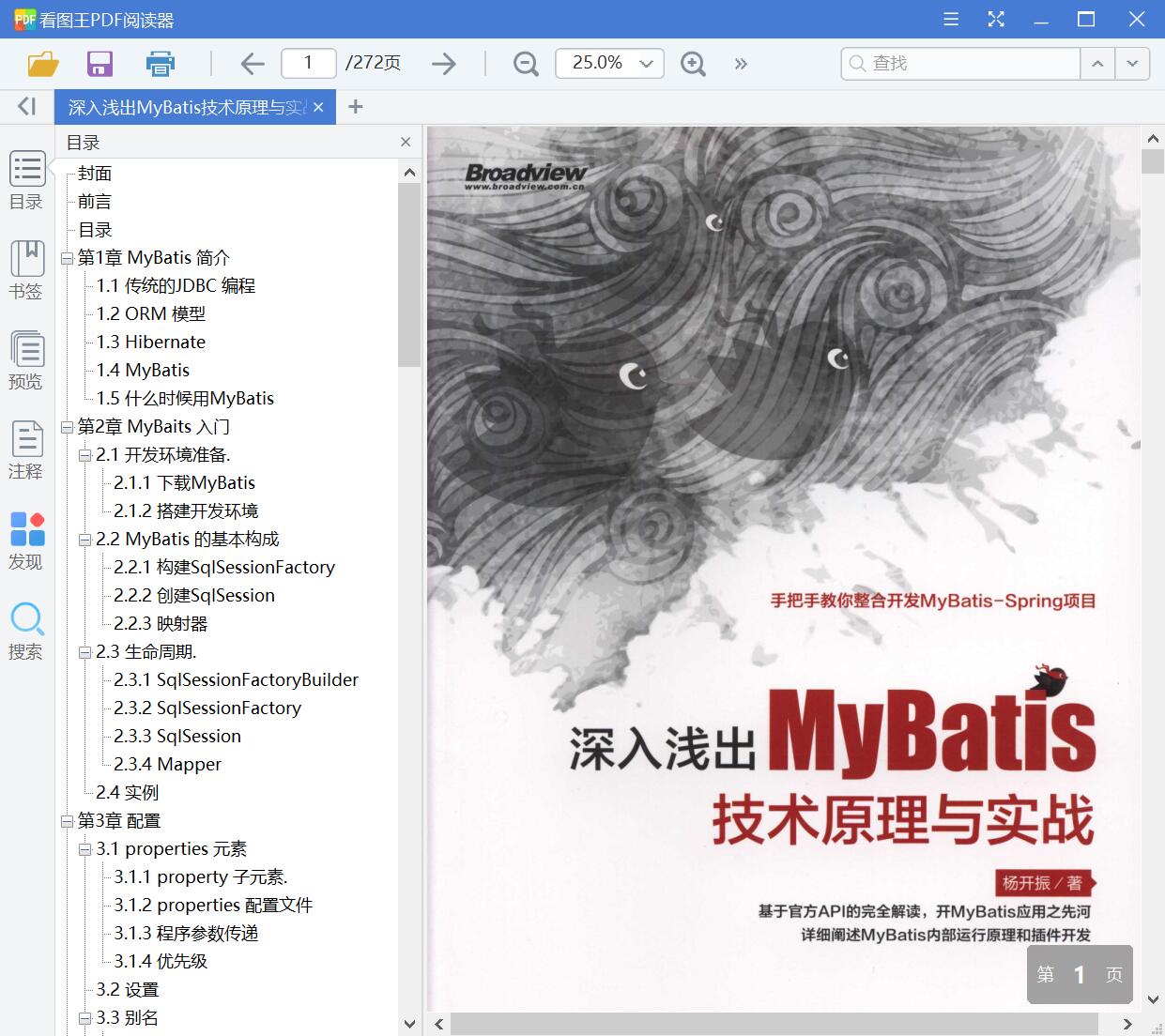Zoom out with the minus magnifier

point(526,64)
